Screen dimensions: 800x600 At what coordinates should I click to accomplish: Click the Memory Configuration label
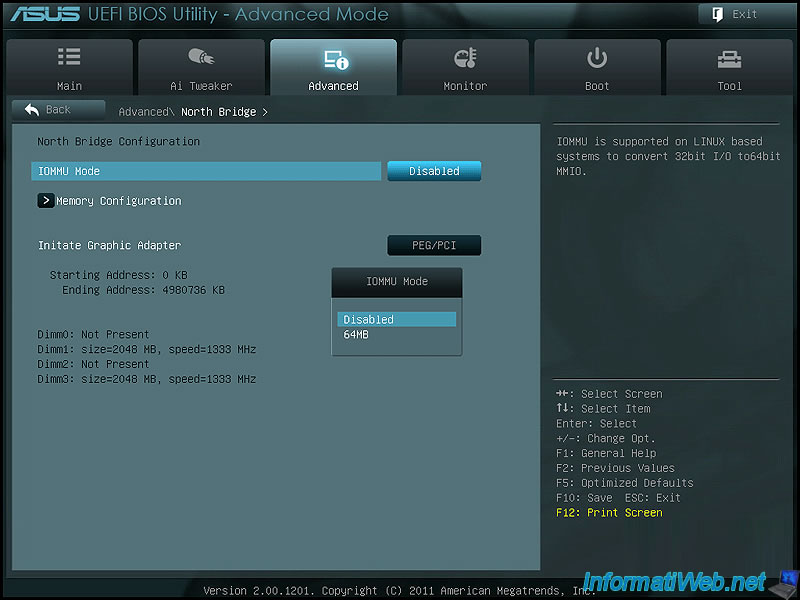tap(119, 201)
